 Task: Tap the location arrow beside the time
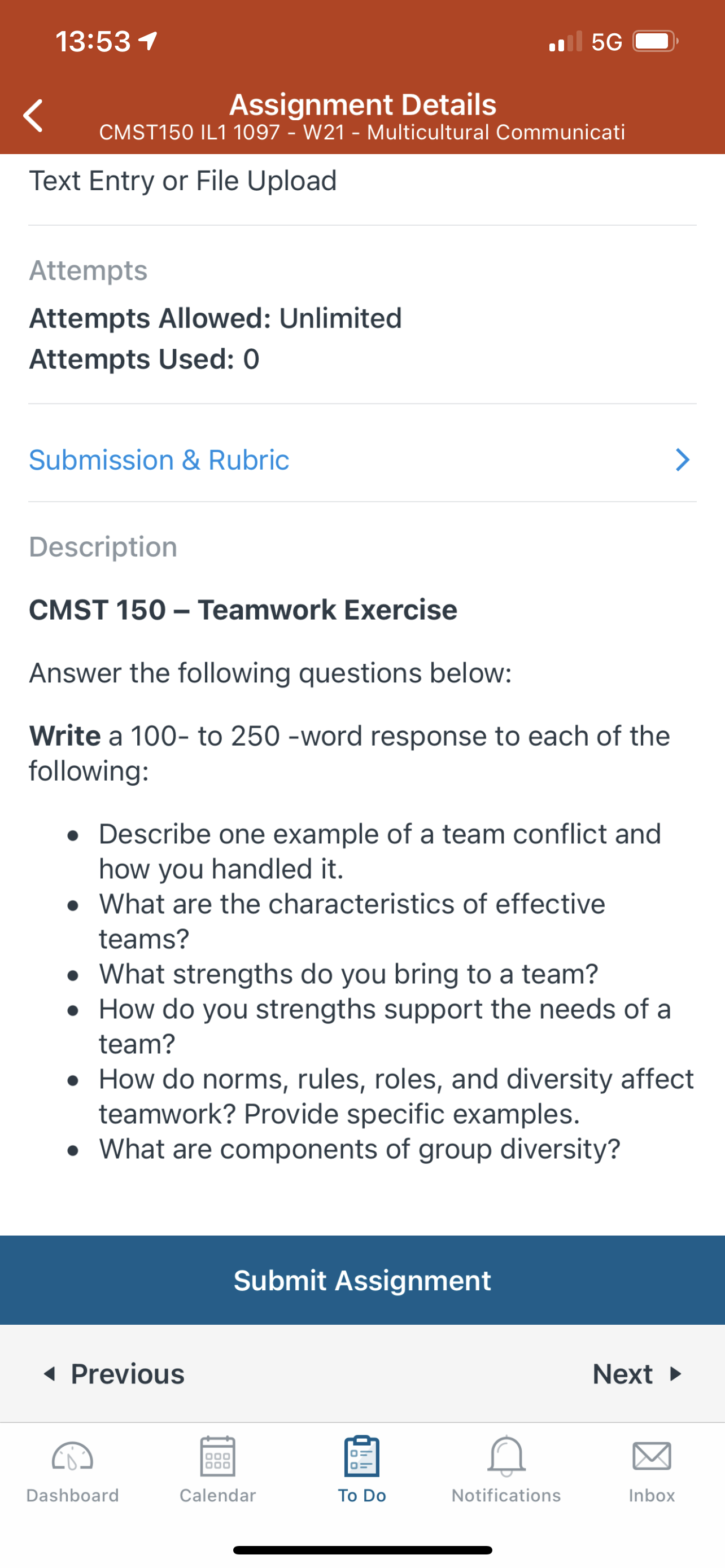pyautogui.click(x=149, y=41)
